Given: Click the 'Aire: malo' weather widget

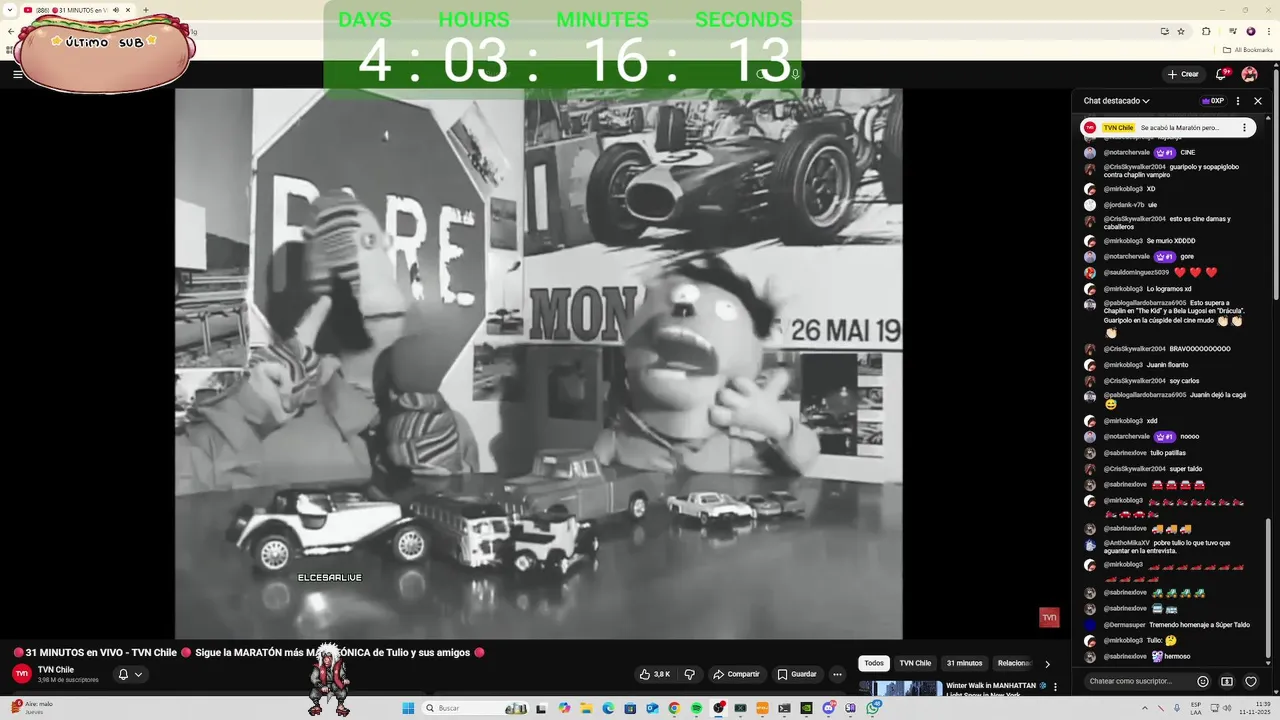Looking at the screenshot, I should point(32,708).
